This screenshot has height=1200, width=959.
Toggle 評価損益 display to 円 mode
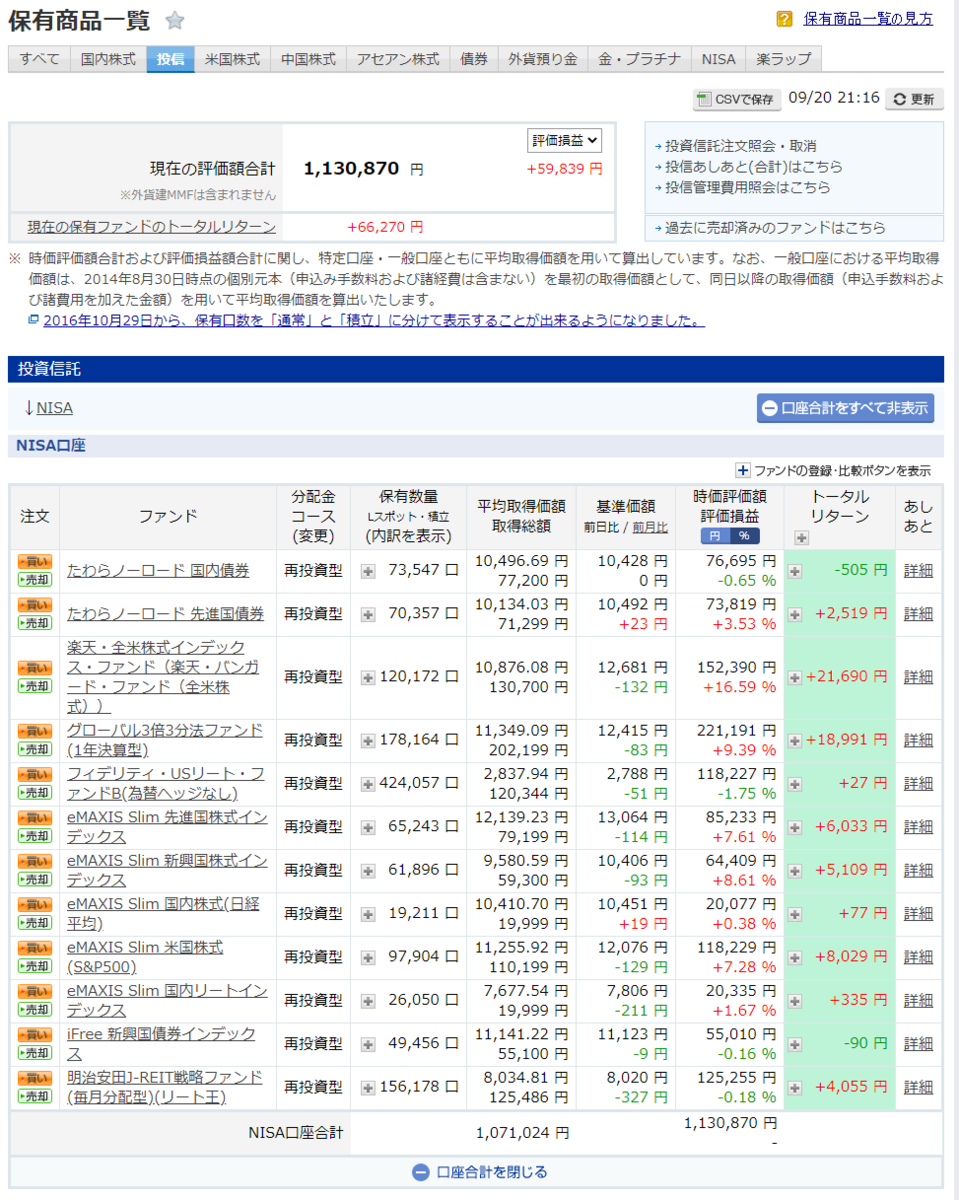[713, 536]
